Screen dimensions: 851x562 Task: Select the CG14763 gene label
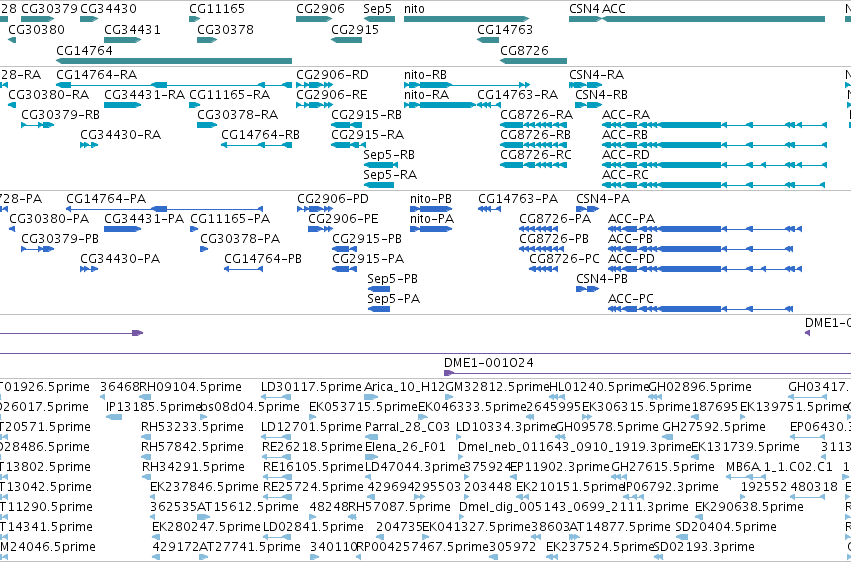505,29
